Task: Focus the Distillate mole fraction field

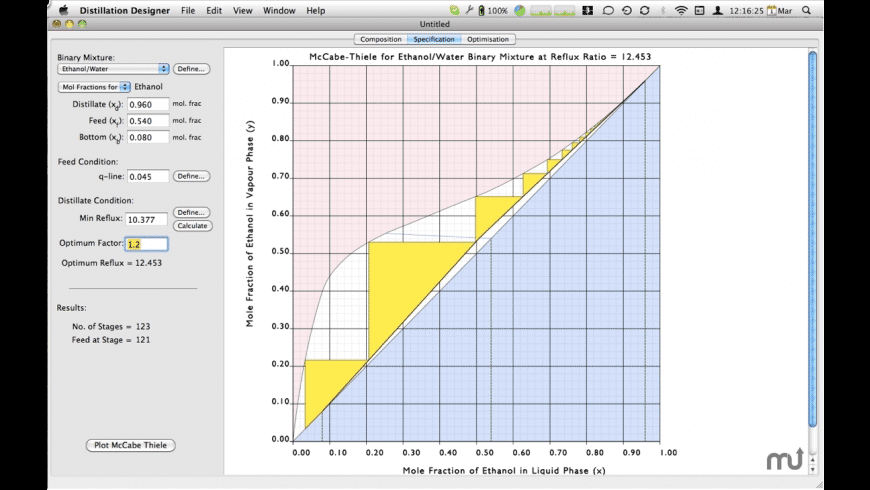Action: [x=148, y=104]
